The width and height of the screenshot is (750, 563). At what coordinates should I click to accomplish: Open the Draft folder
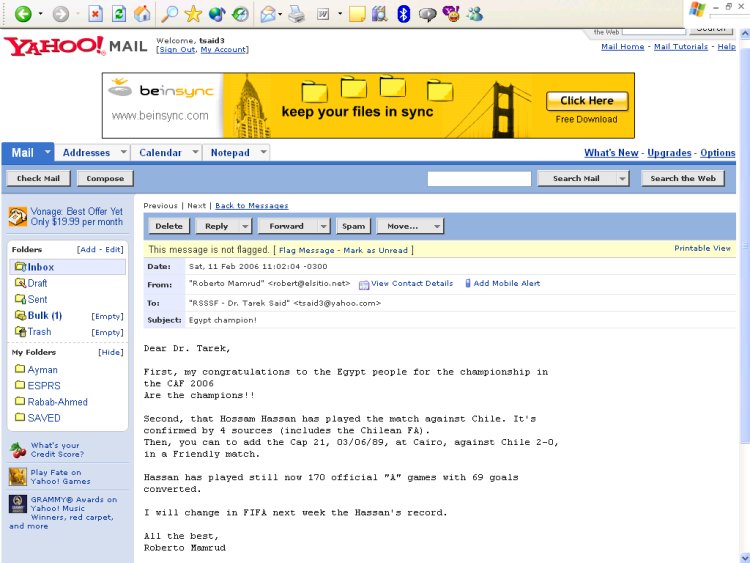pyautogui.click(x=37, y=284)
